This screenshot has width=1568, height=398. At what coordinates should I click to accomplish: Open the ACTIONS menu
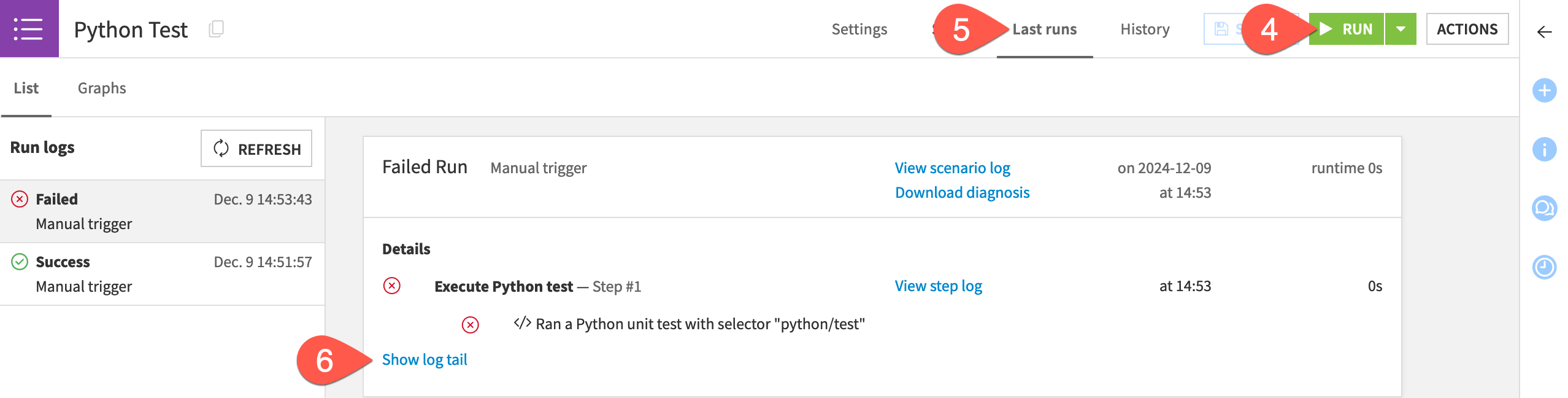(1467, 28)
